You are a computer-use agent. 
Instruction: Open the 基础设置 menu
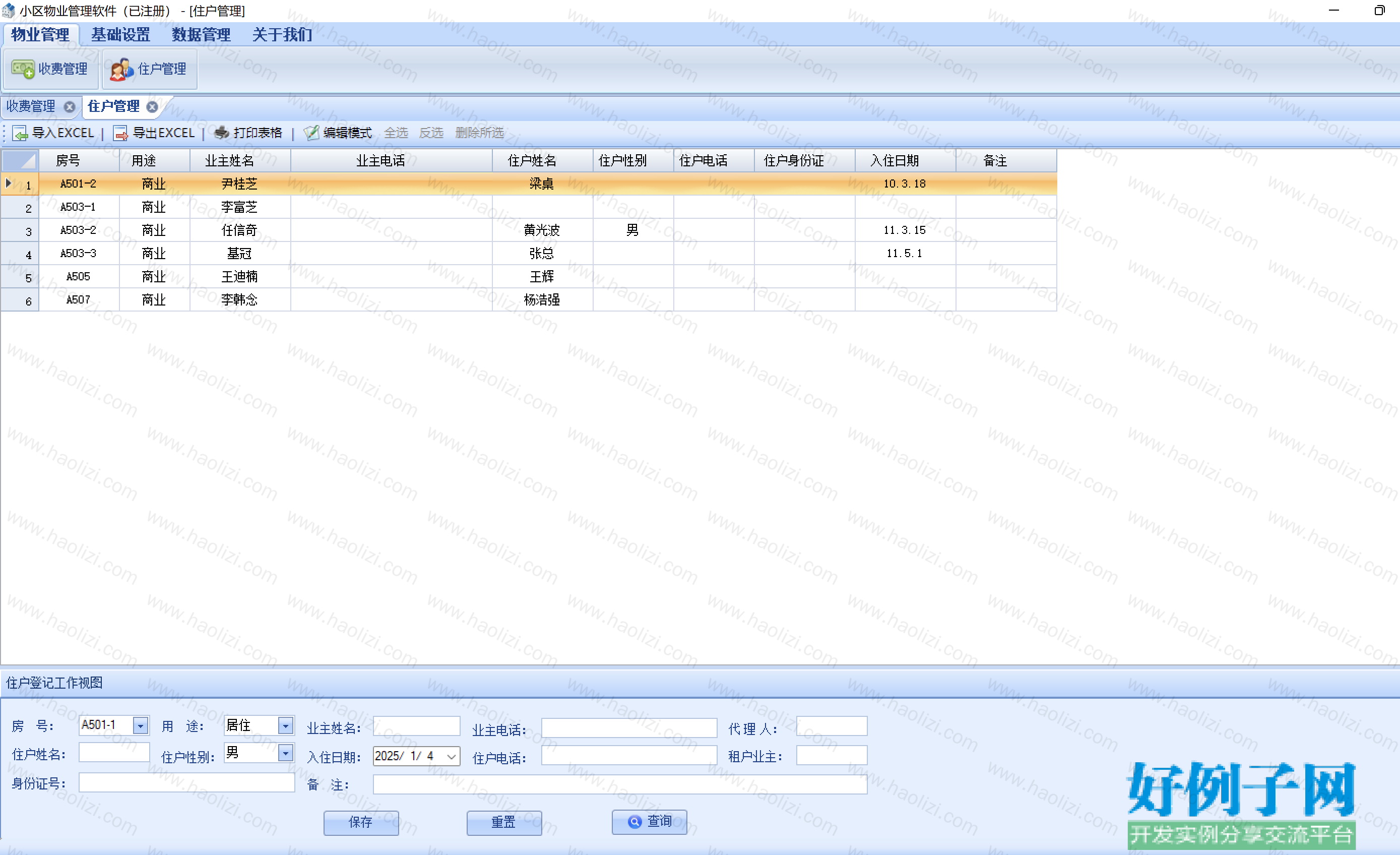tap(120, 35)
